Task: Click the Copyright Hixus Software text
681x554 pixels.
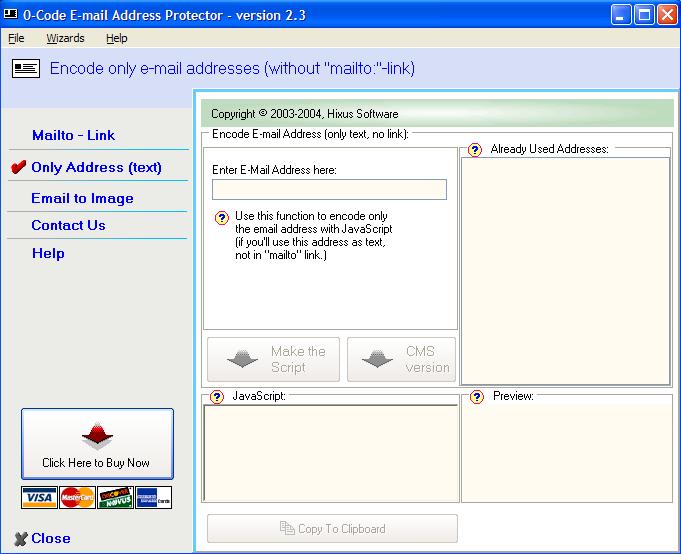Action: tap(304, 114)
